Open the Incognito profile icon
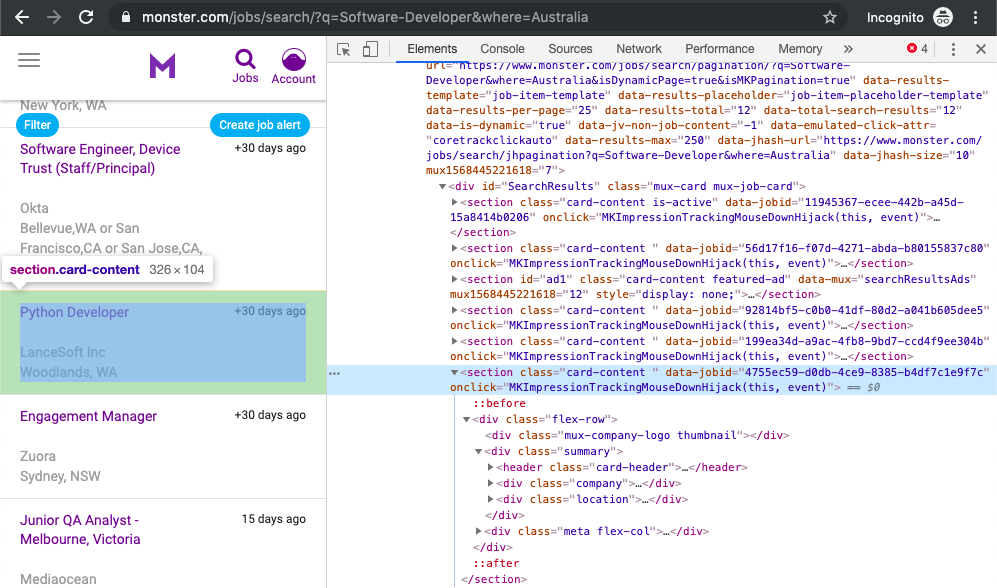This screenshot has height=588, width=997. click(942, 17)
